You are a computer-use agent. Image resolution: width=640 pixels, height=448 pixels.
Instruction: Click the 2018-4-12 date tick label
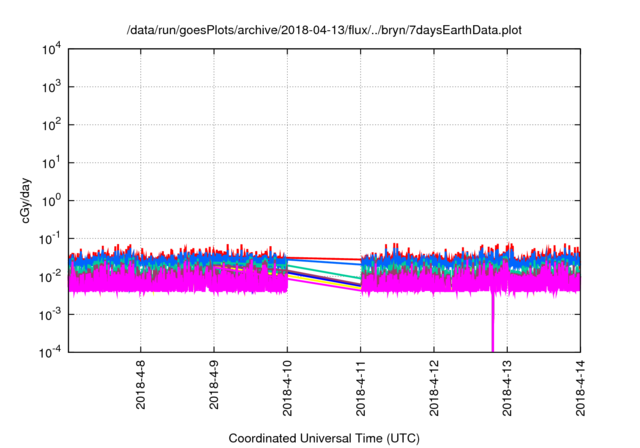pos(434,388)
